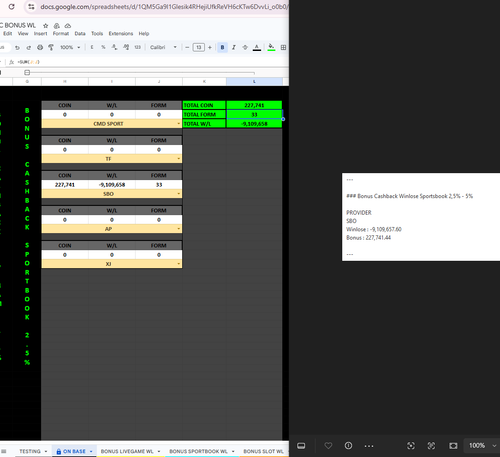Undo the last action

17,48
